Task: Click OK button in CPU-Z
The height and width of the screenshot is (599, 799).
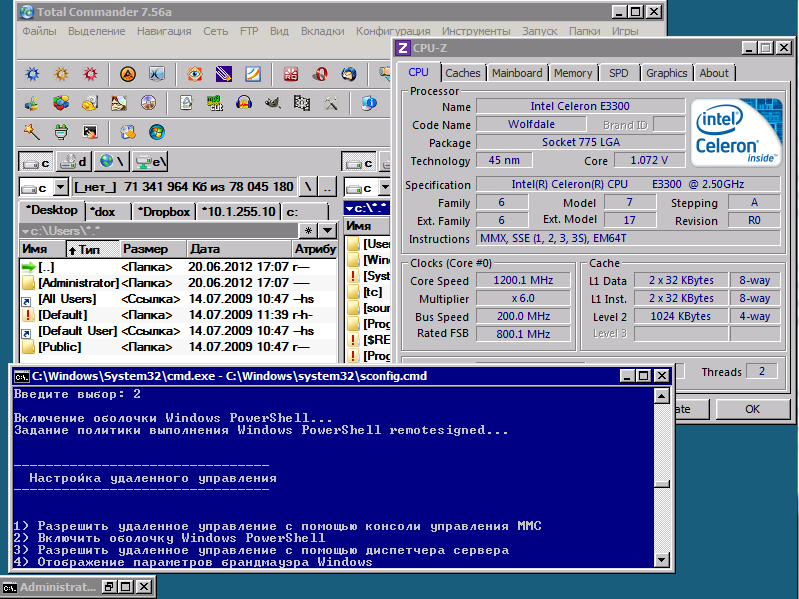Action: (752, 409)
